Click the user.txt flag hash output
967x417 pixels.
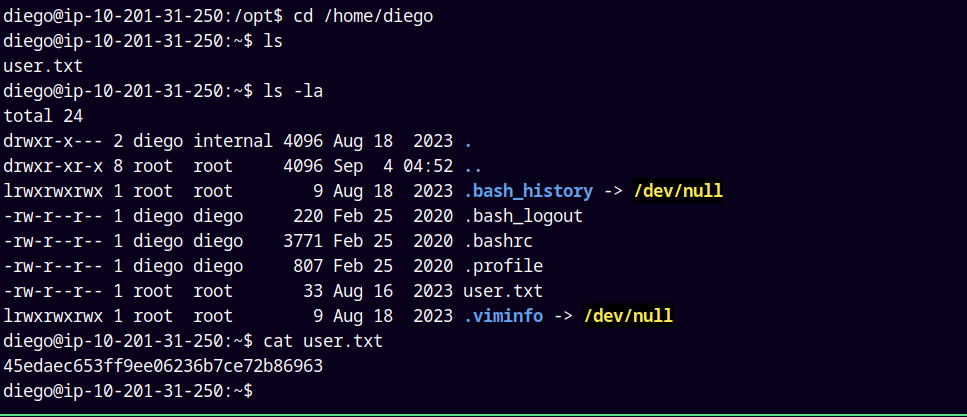pos(163,366)
